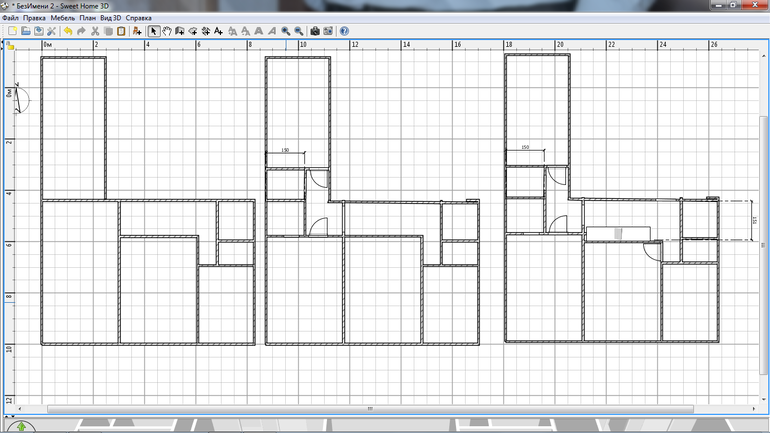
Task: Maximize the Sweet Home 3D window
Action: [x=733, y=5]
